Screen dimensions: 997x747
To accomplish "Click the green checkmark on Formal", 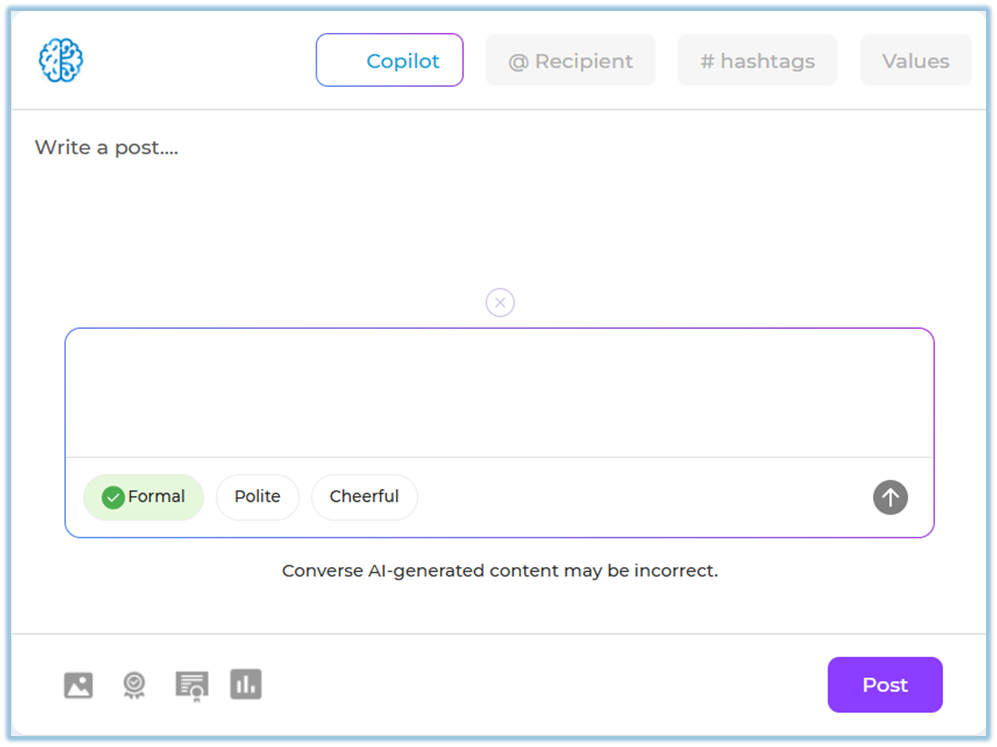I will click(113, 497).
